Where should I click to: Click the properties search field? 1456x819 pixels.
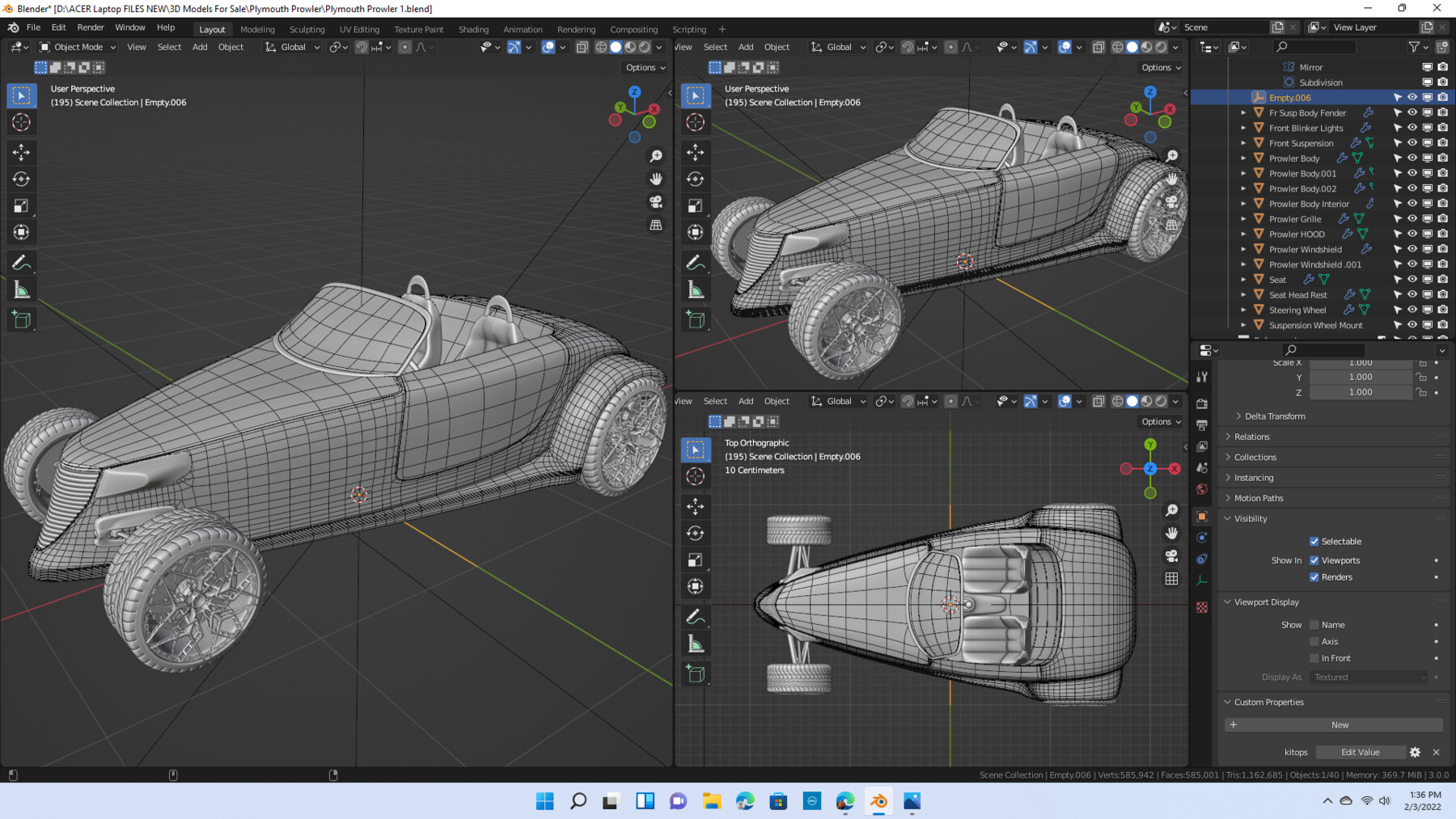pyautogui.click(x=1324, y=350)
